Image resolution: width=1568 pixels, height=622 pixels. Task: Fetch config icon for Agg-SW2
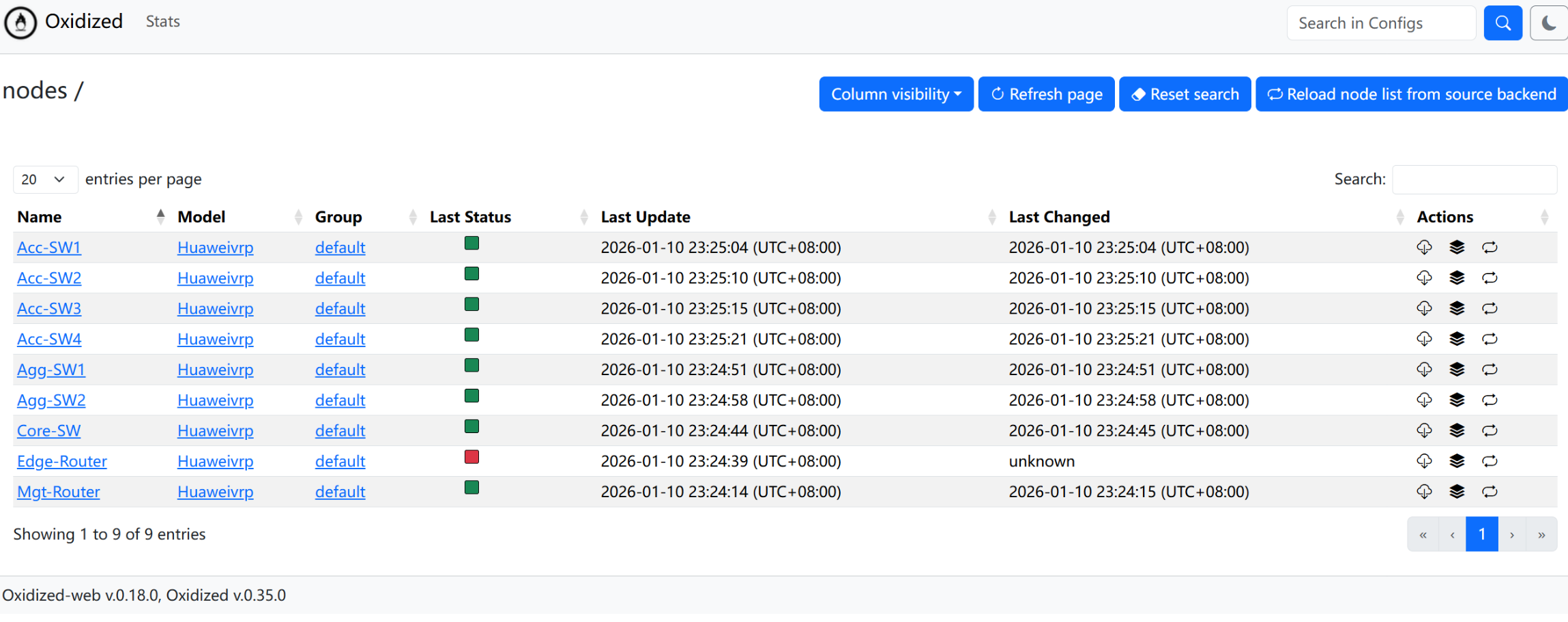click(1424, 400)
